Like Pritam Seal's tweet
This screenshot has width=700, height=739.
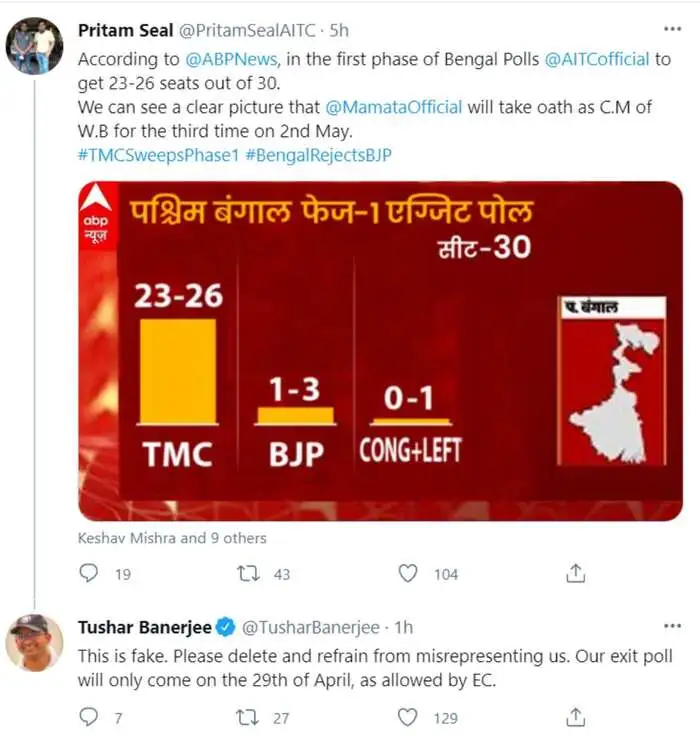pyautogui.click(x=408, y=573)
